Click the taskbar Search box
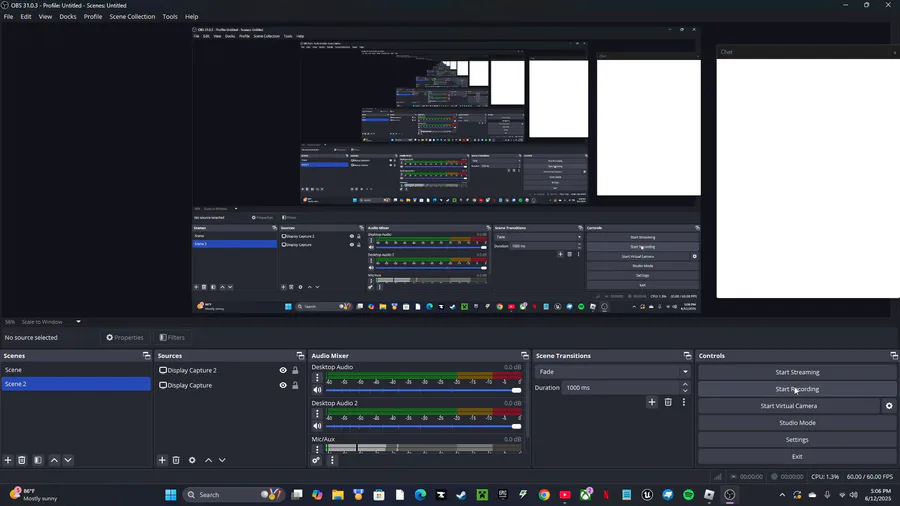Screen dimensions: 900x506 (234, 495)
